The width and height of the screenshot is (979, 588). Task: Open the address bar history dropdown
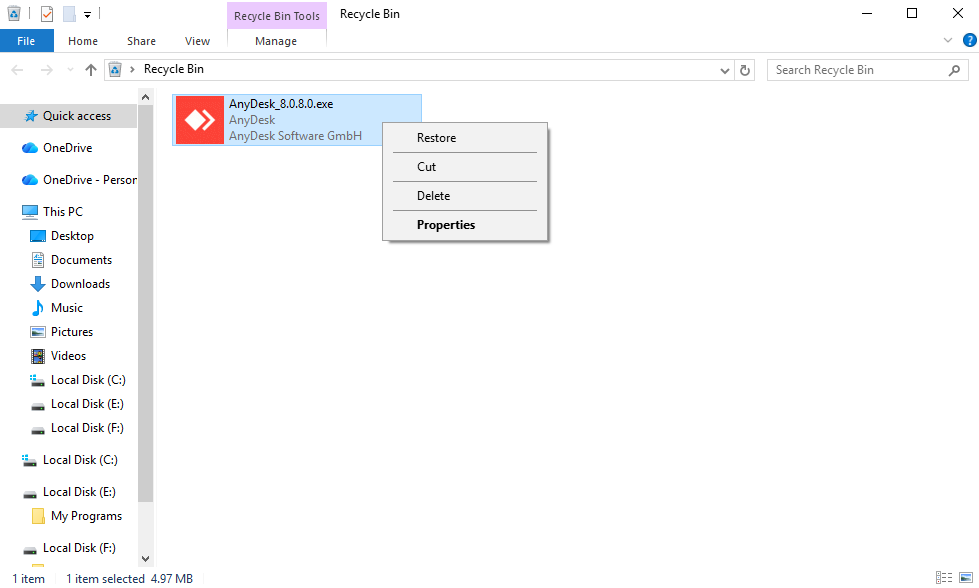click(724, 71)
